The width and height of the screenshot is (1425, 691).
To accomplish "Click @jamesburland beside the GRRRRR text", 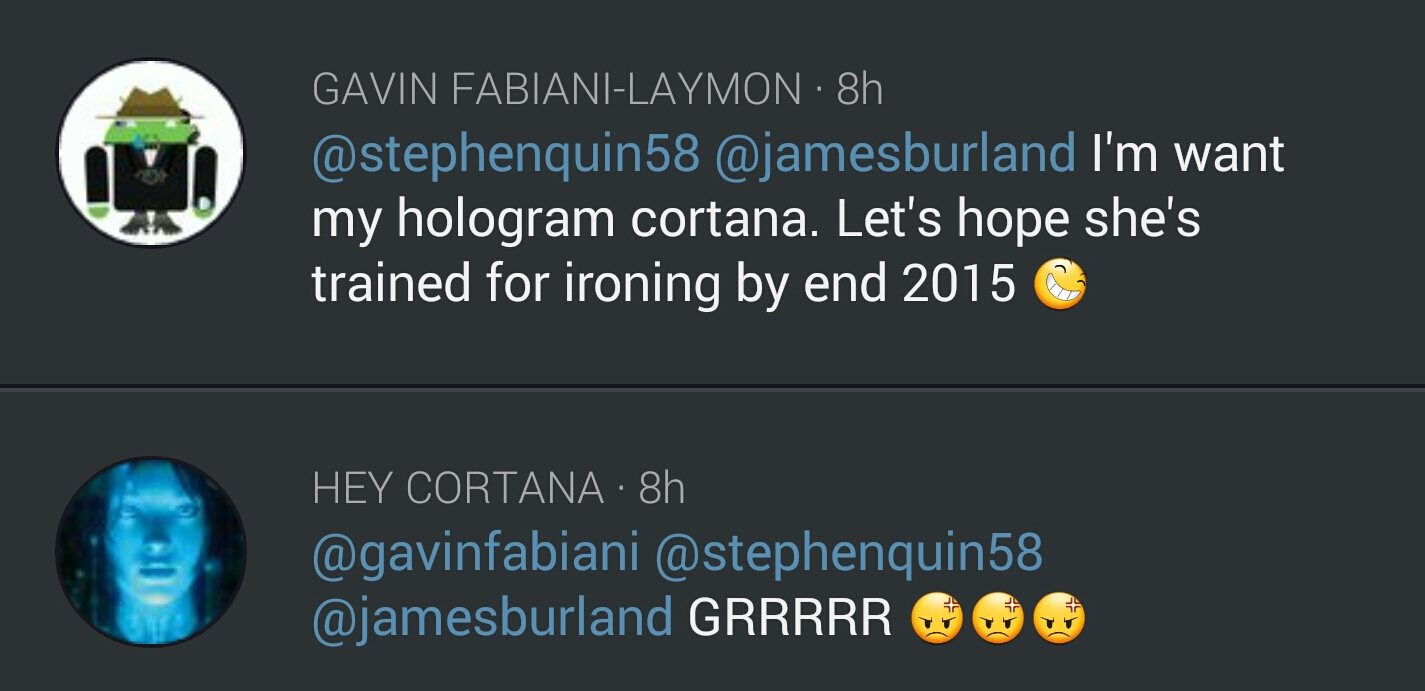I will (x=492, y=618).
